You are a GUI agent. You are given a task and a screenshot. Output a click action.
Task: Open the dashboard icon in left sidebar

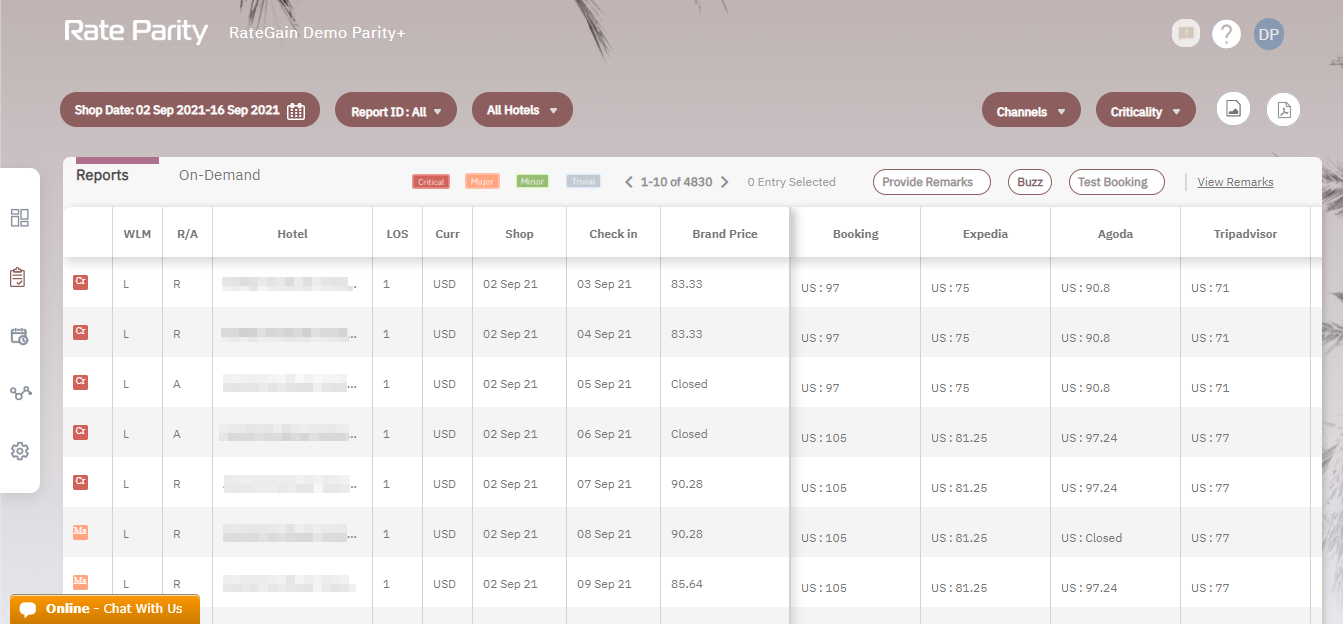click(x=20, y=218)
